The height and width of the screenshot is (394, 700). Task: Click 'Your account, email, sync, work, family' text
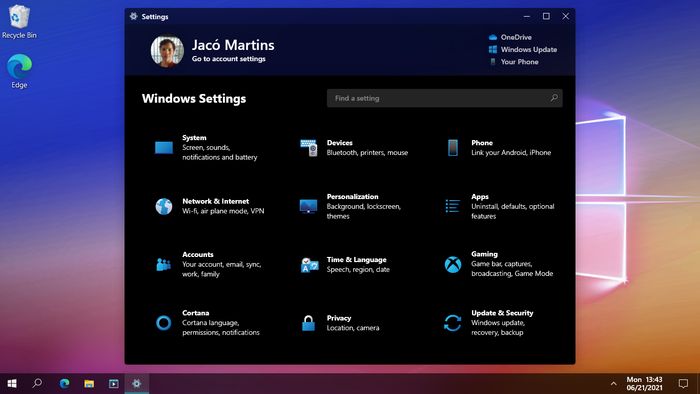click(x=221, y=269)
